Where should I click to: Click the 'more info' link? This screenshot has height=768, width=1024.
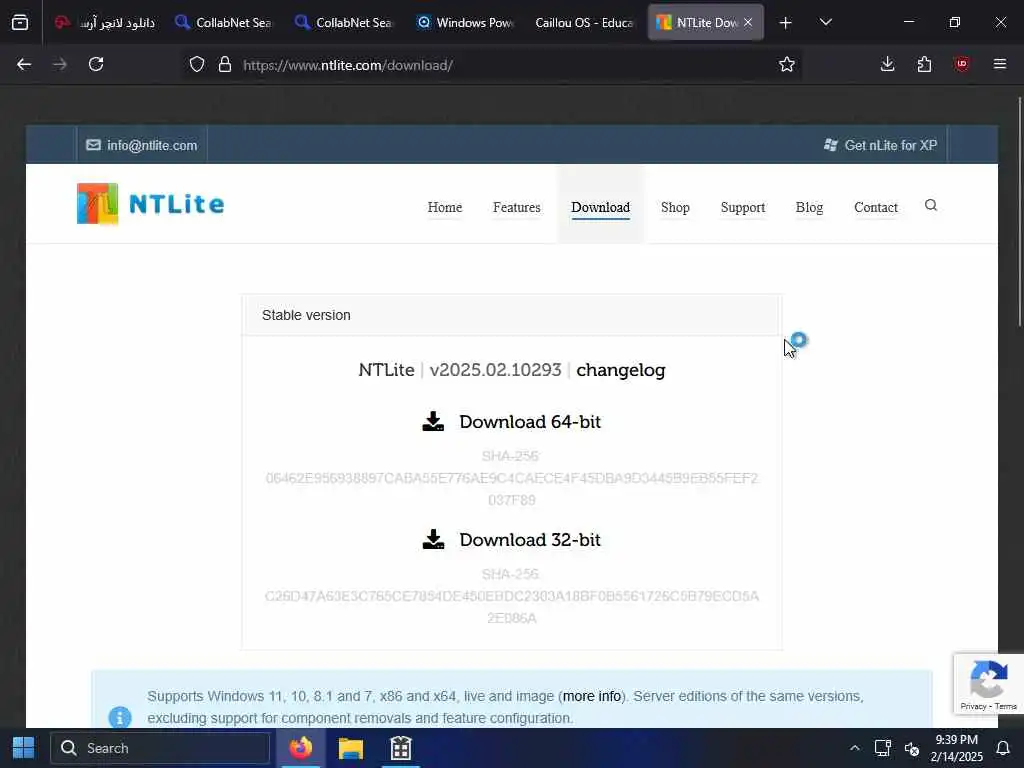point(592,696)
